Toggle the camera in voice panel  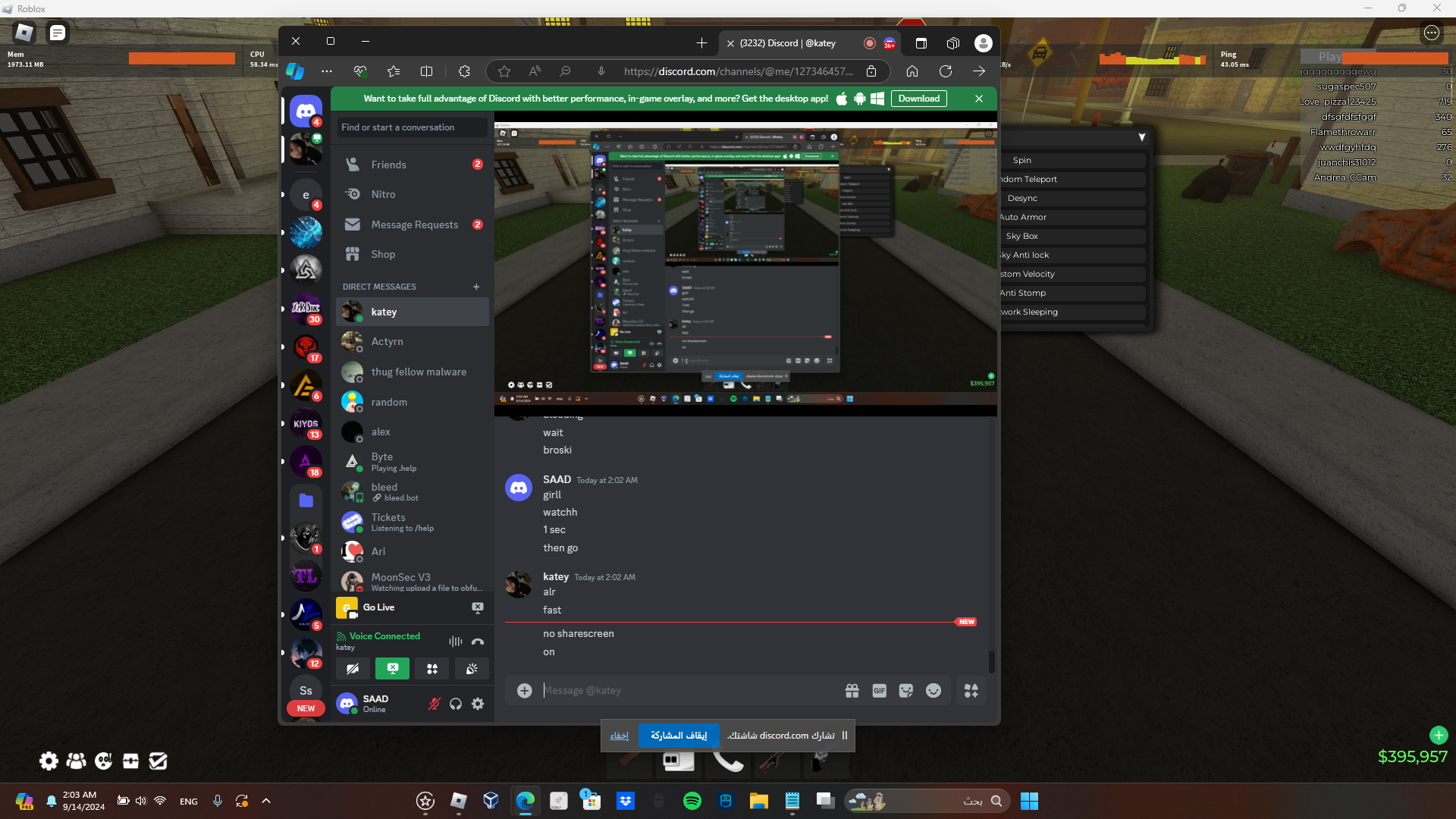[353, 669]
